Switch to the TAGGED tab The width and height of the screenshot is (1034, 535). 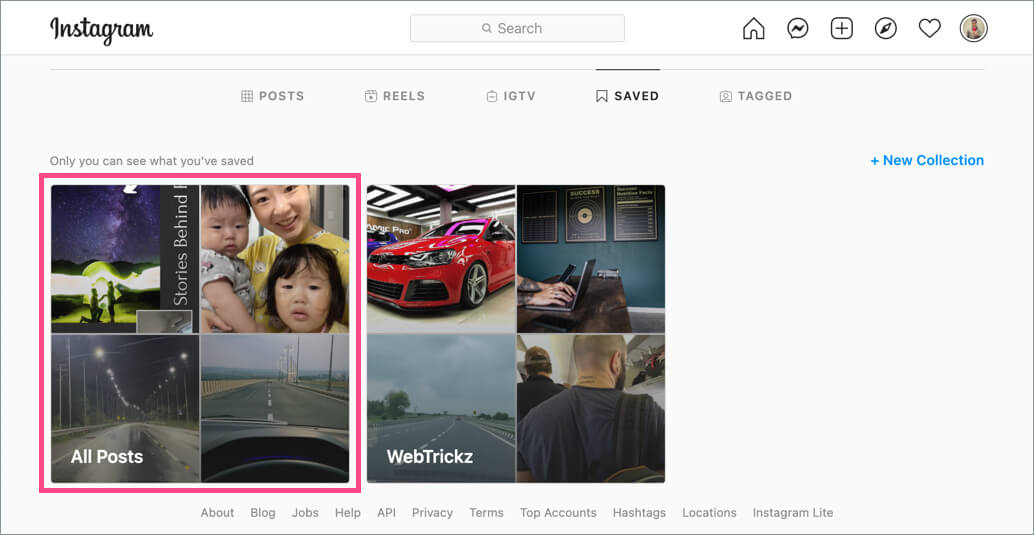pyautogui.click(x=756, y=96)
